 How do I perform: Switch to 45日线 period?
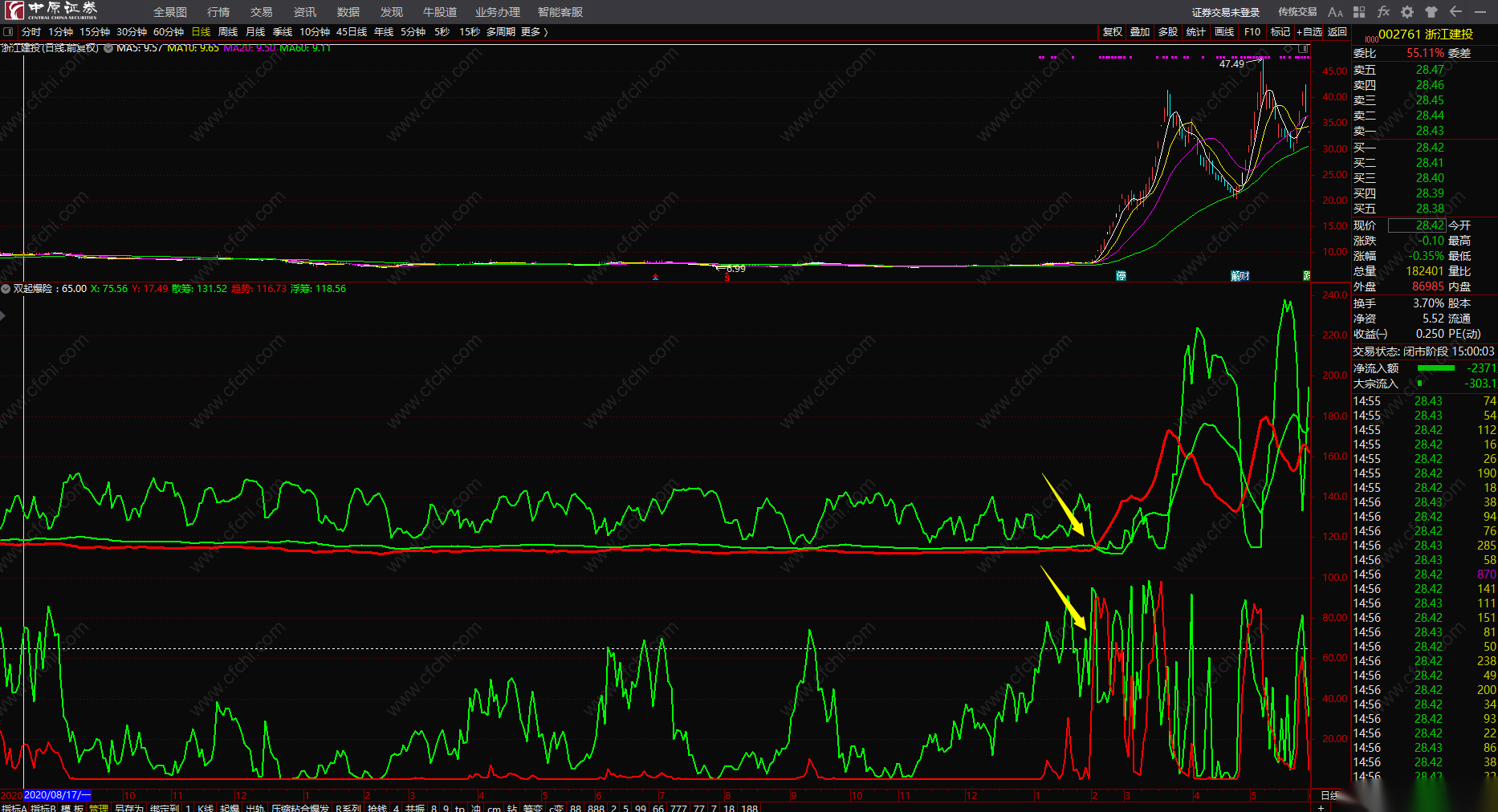tap(352, 32)
